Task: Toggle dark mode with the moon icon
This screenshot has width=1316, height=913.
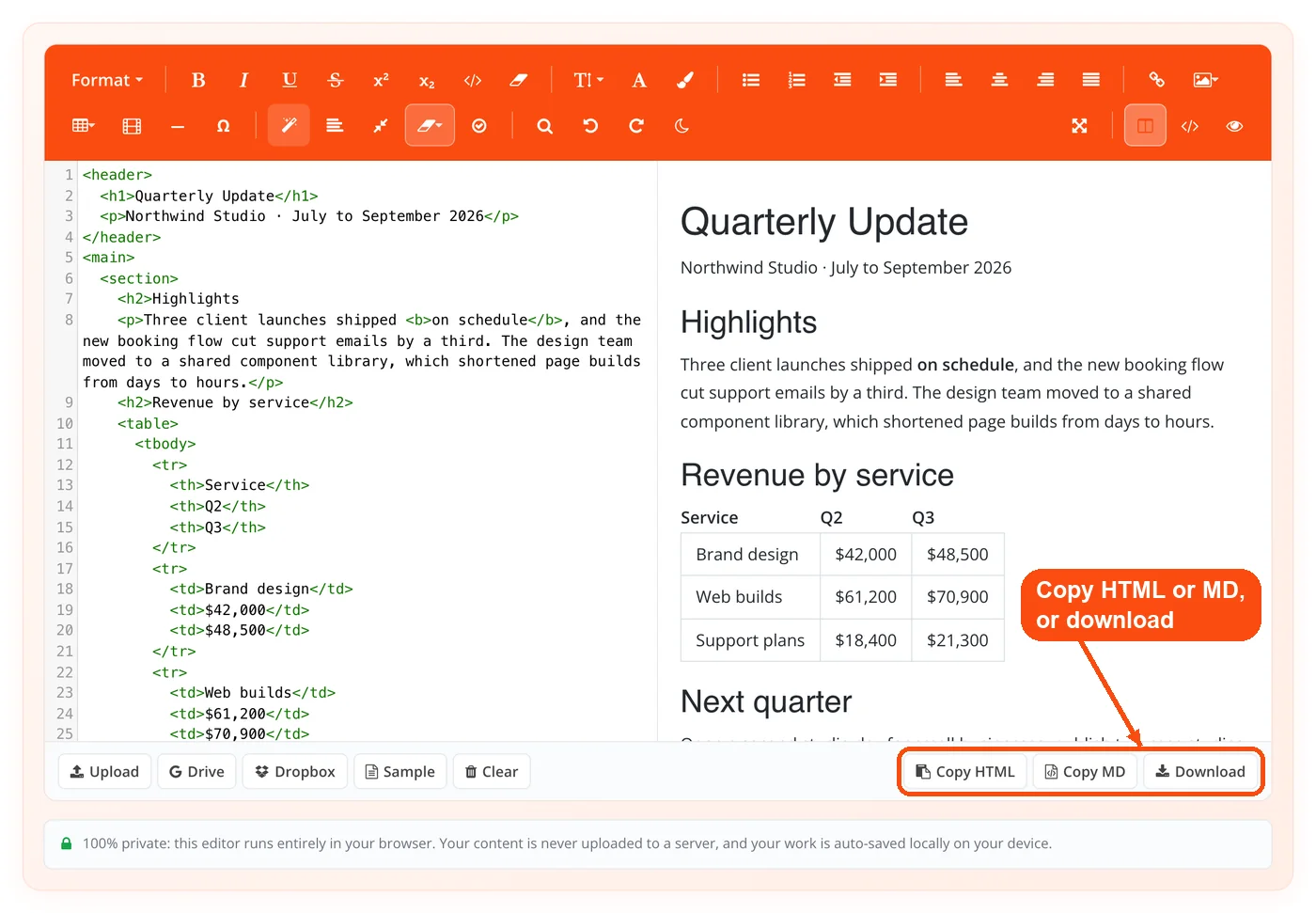Action: click(682, 126)
